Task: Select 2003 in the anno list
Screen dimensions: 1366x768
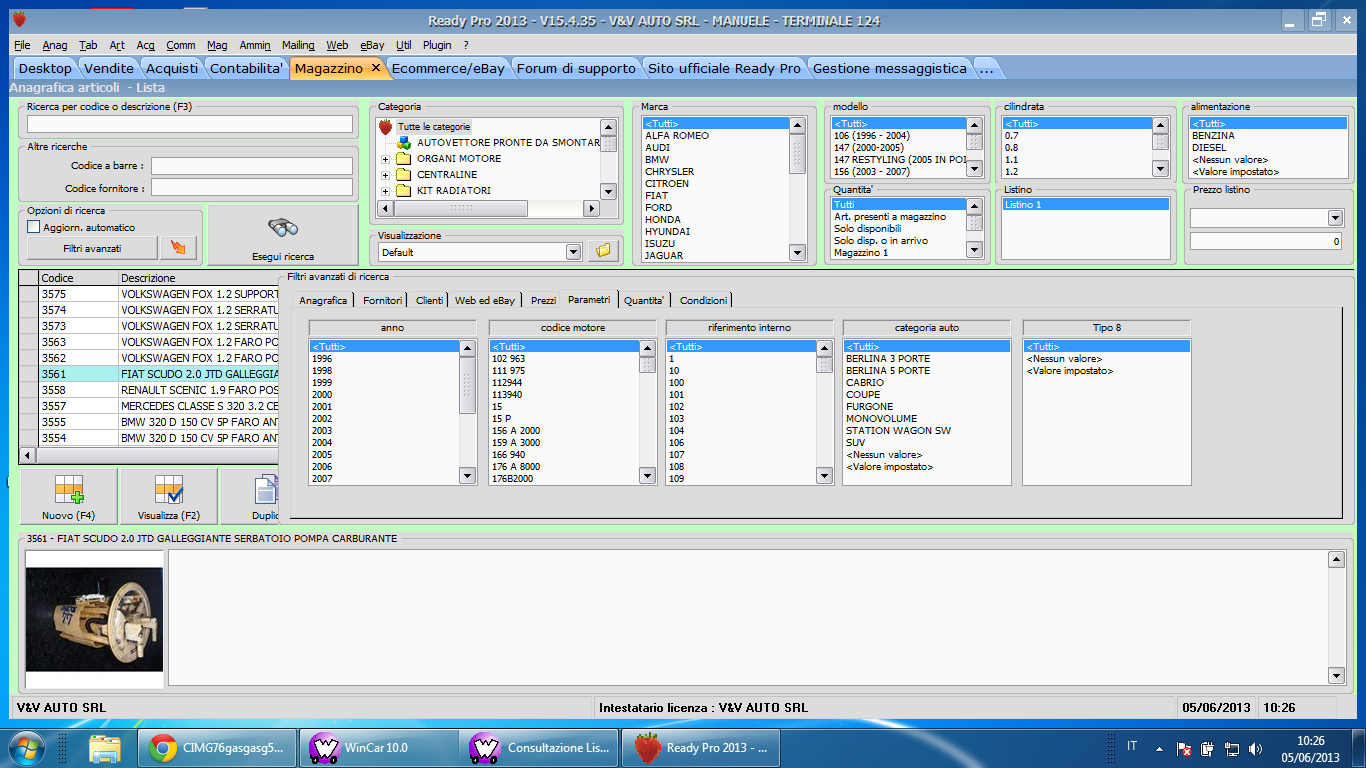Action: tap(384, 431)
